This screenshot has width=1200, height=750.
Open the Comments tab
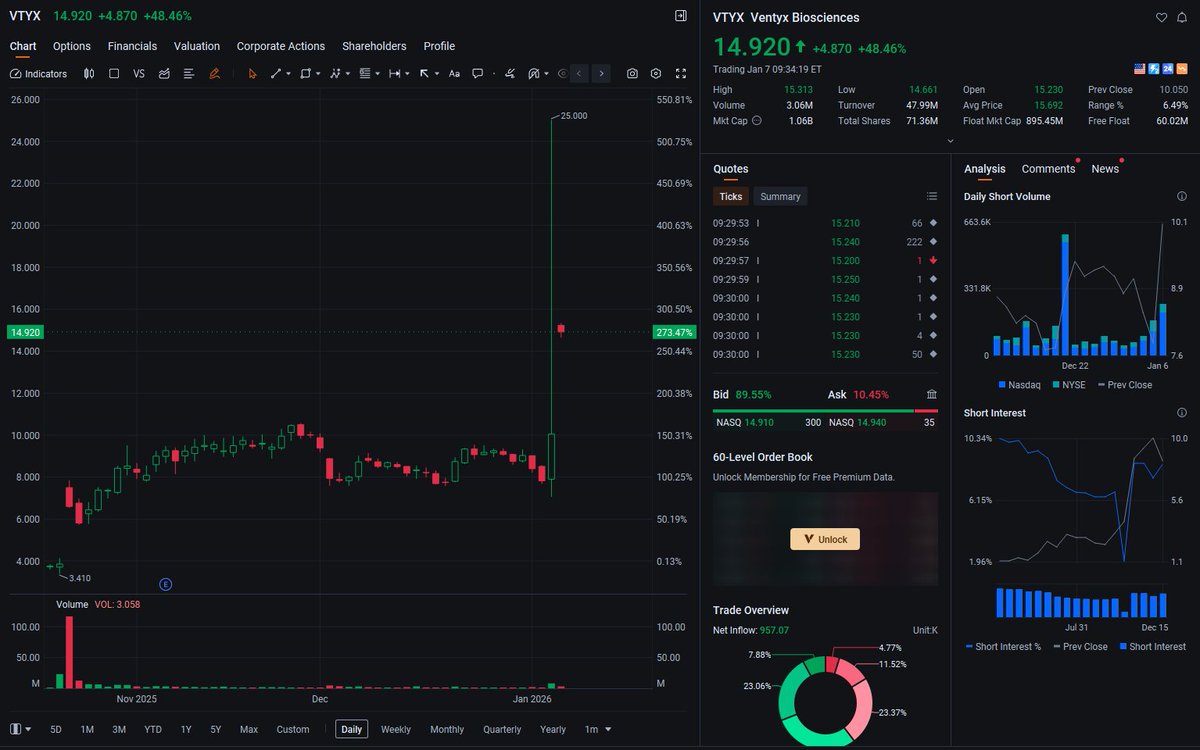coord(1048,169)
